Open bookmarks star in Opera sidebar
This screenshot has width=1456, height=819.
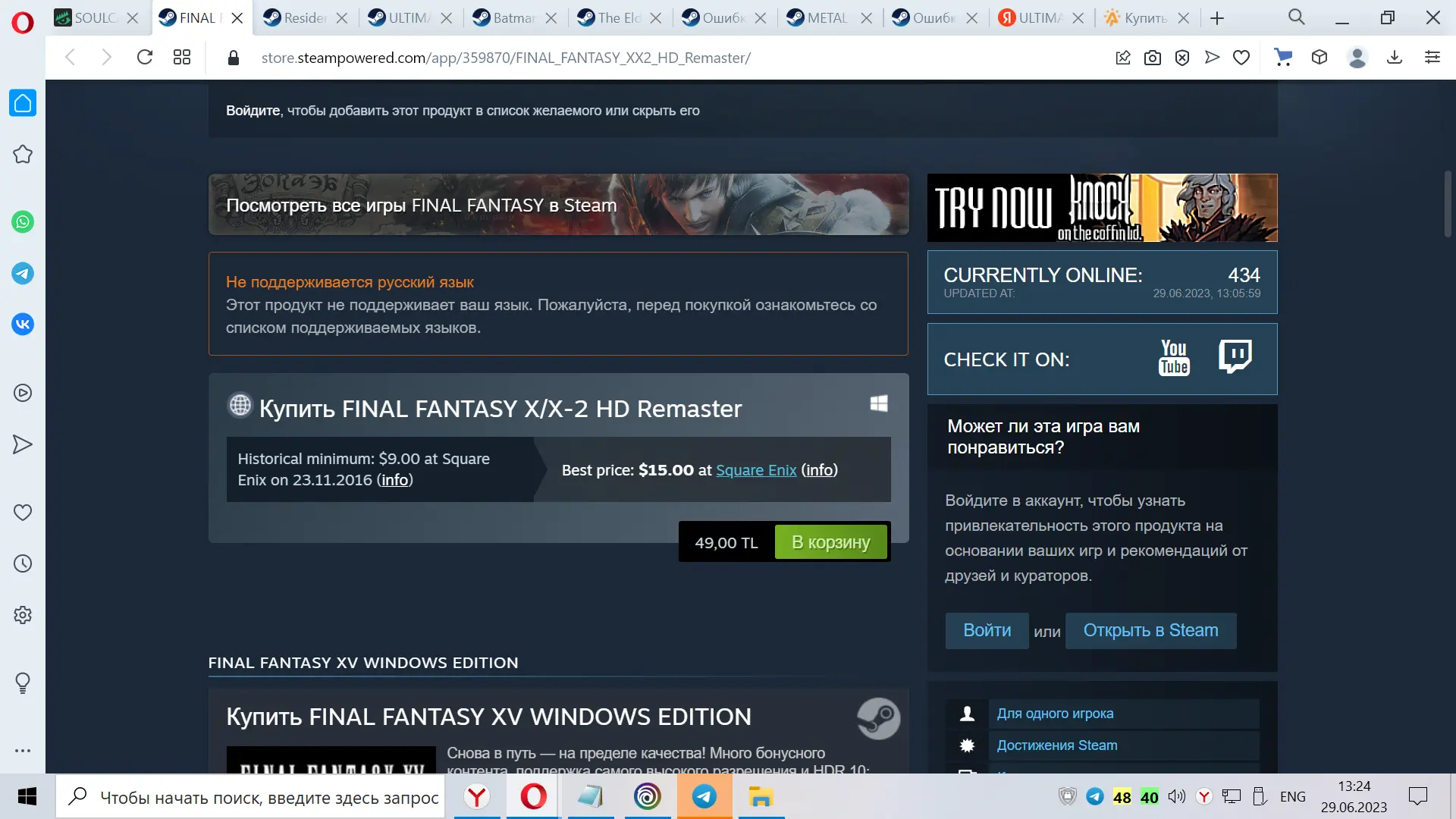(23, 155)
